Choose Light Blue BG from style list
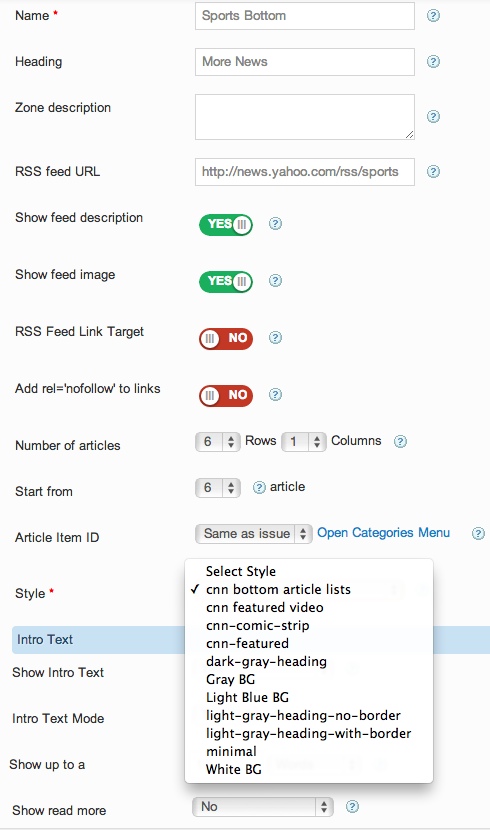This screenshot has width=490, height=830. point(247,697)
